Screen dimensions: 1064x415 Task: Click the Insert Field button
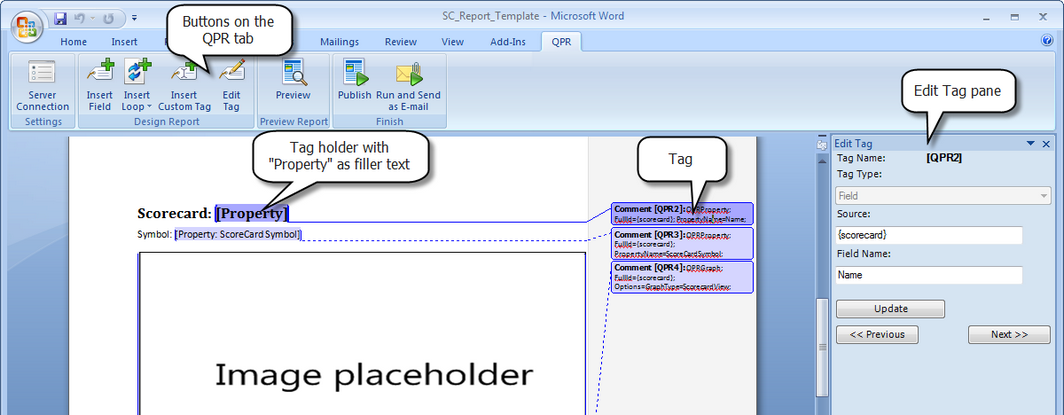(100, 85)
